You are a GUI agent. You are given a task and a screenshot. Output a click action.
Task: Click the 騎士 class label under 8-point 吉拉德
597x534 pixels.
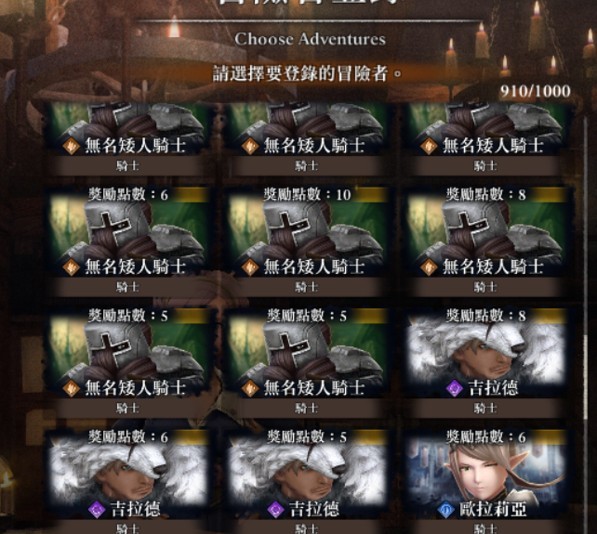485,408
